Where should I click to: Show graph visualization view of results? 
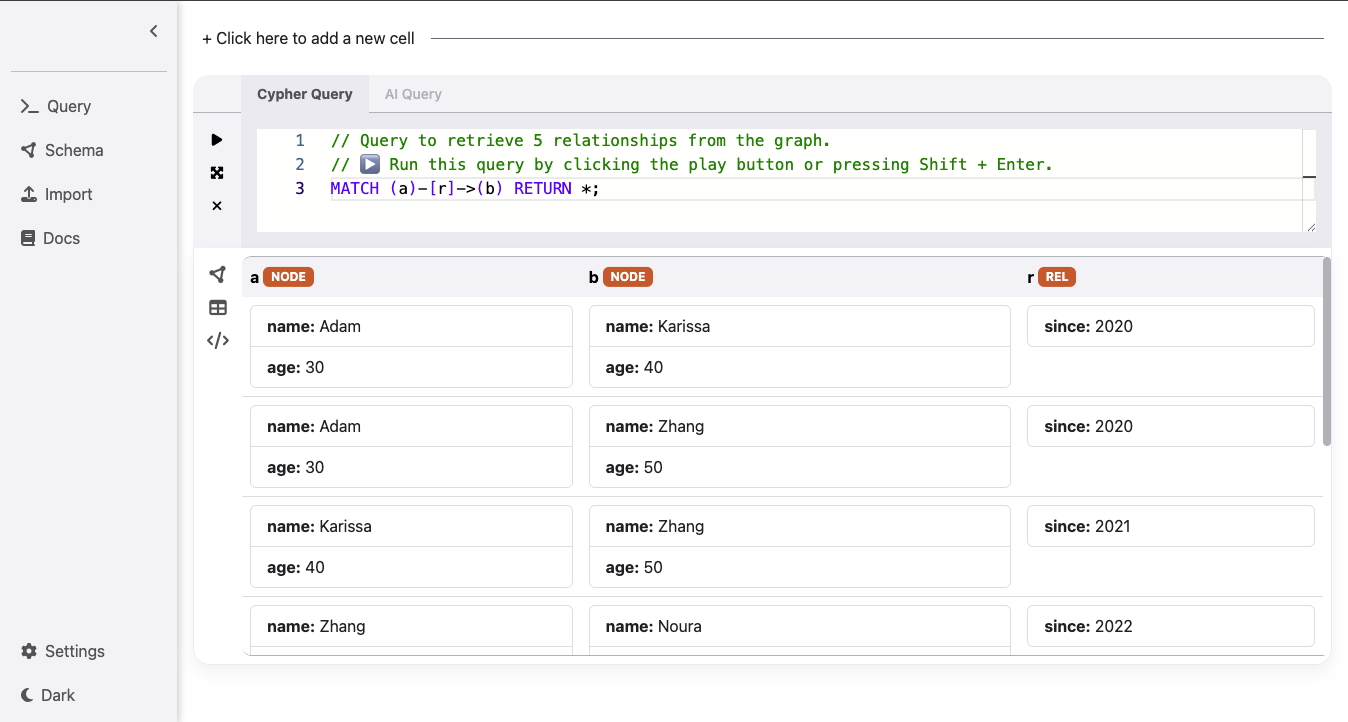217,275
